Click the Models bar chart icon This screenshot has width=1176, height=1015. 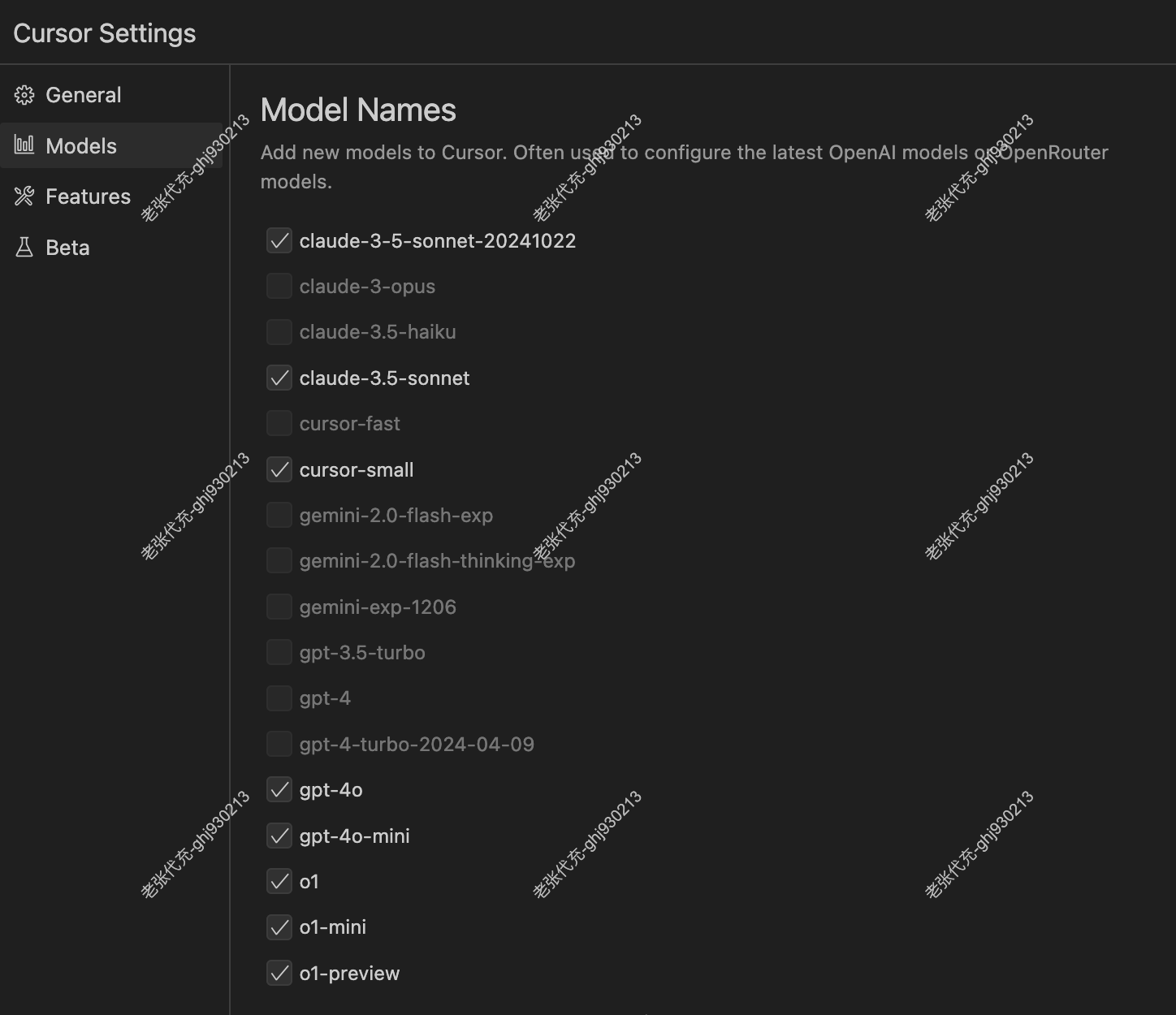24,145
